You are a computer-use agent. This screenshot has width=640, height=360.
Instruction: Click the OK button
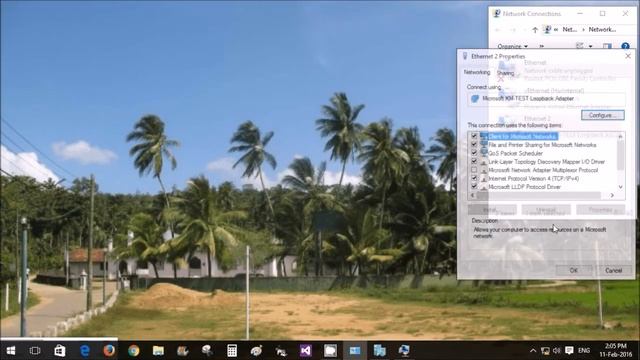tap(573, 270)
